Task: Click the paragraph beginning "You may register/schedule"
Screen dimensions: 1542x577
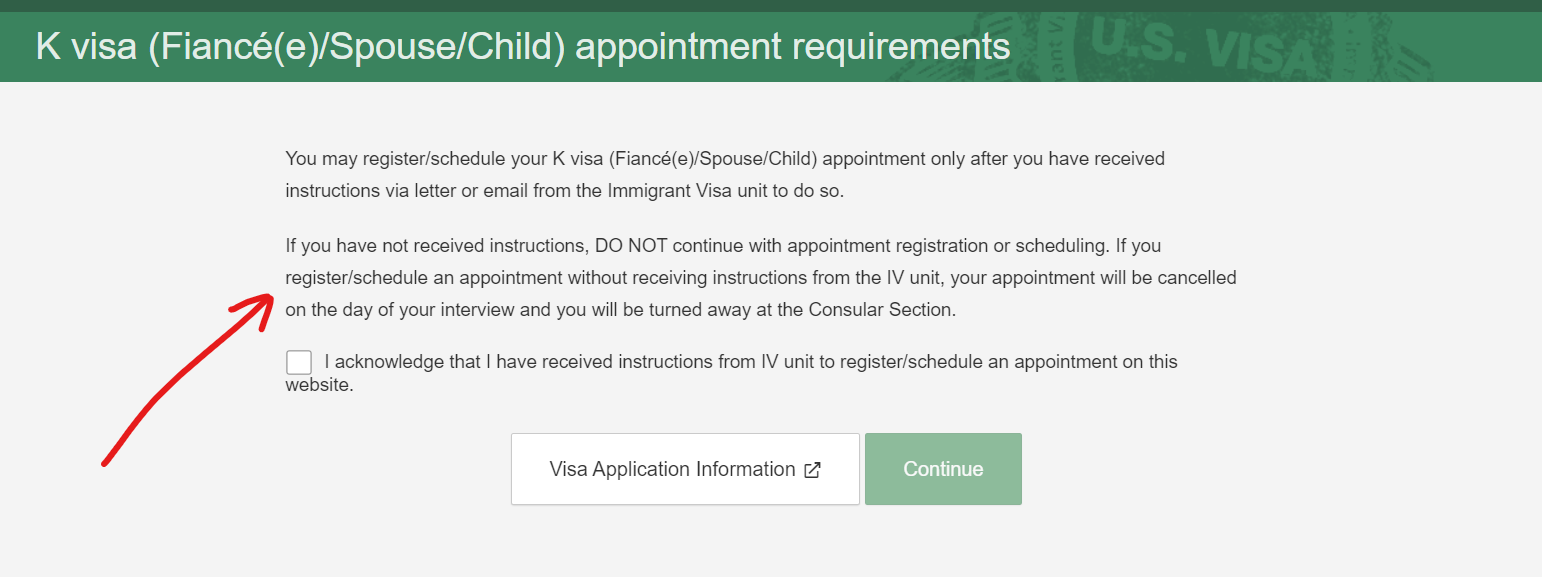Action: point(725,174)
